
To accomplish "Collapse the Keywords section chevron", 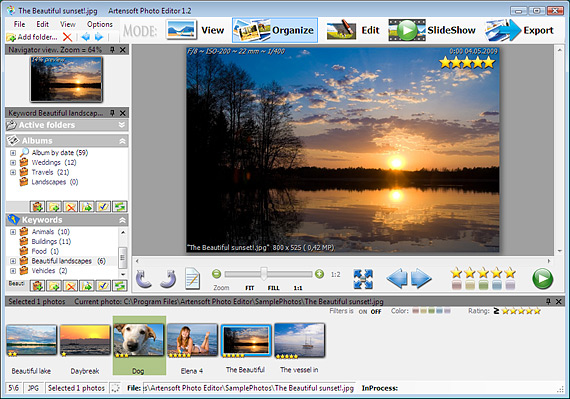I will 122,220.
